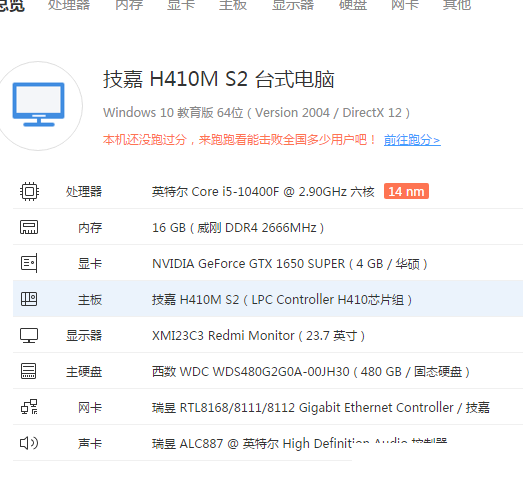
Task: Select the 主硬盘 row label
Action: coord(84,372)
